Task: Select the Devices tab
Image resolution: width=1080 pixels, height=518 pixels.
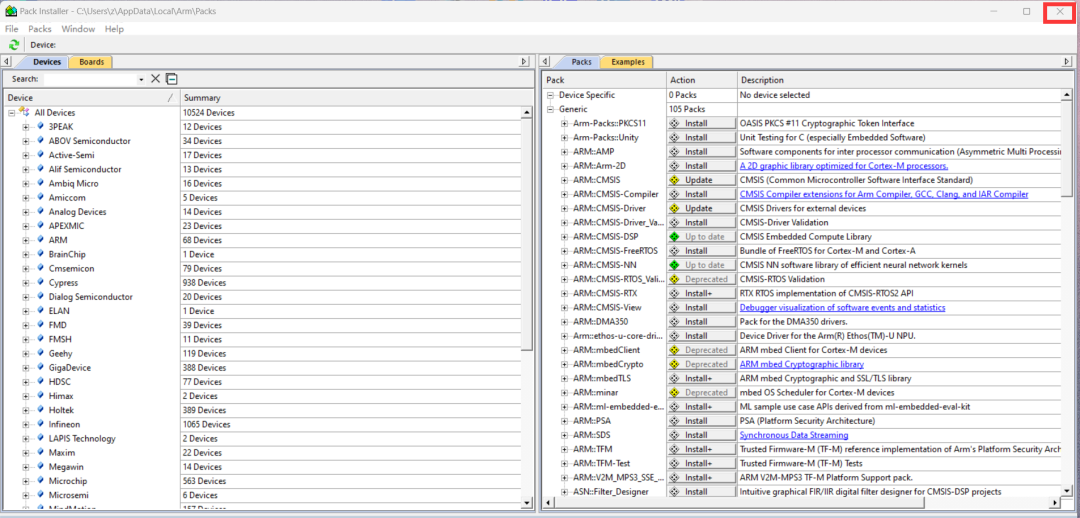Action: [x=46, y=62]
